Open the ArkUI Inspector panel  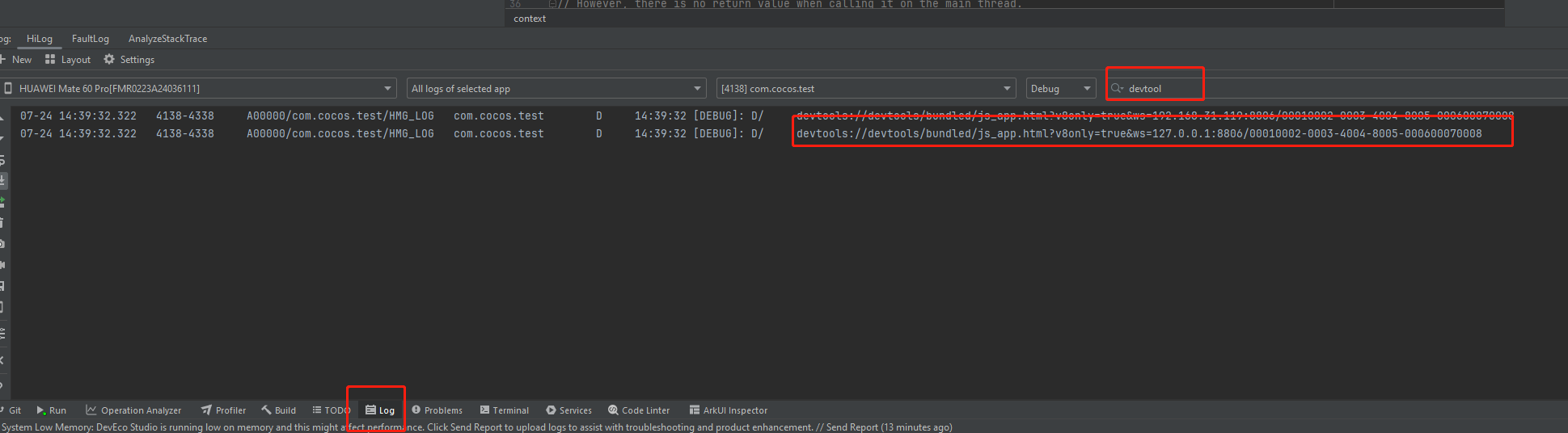[x=728, y=410]
